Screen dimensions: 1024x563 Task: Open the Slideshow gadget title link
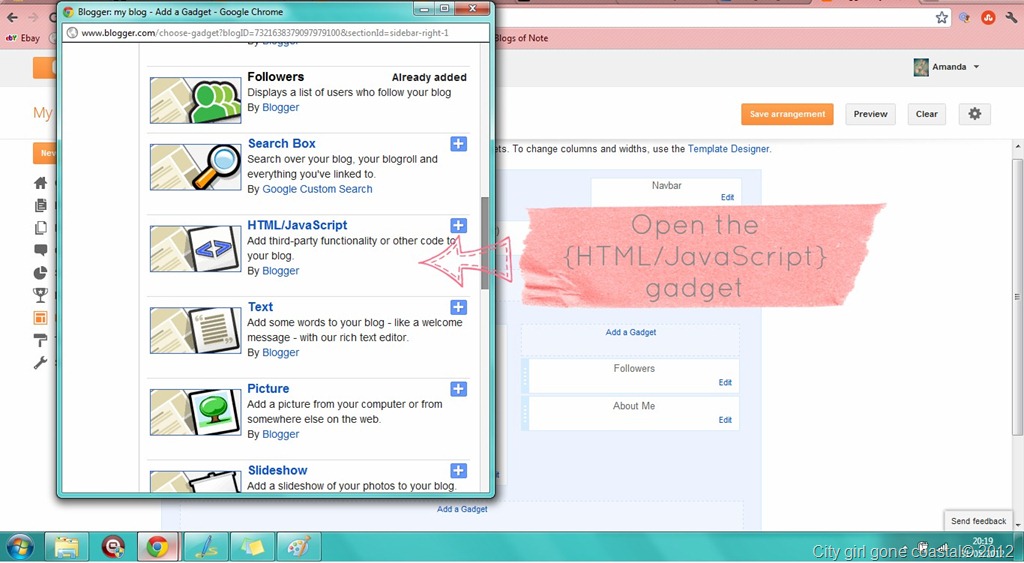click(x=277, y=470)
